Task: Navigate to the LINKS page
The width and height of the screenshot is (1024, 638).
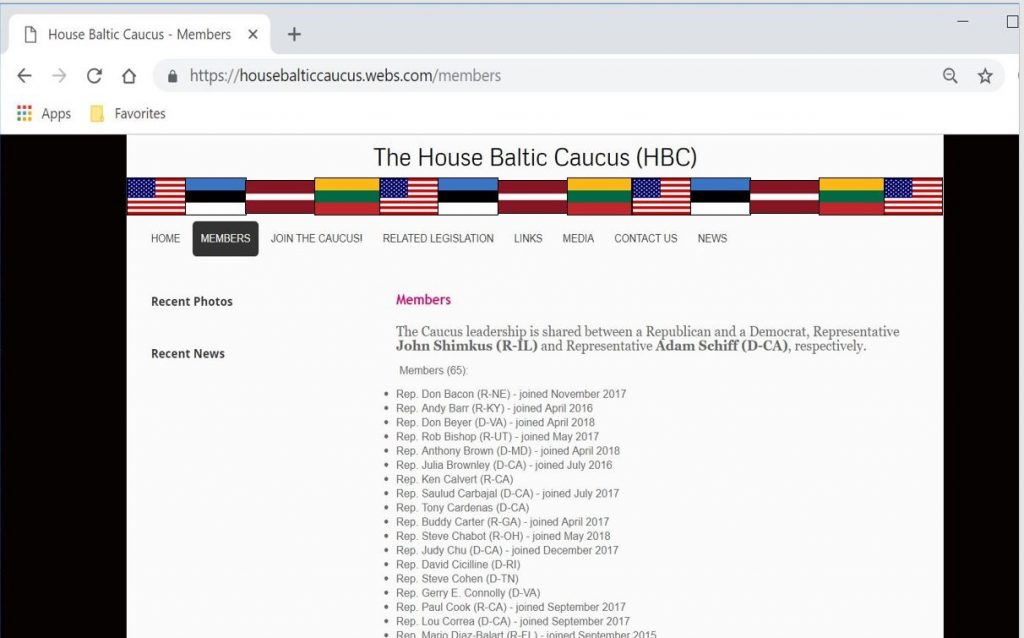Action: click(528, 238)
